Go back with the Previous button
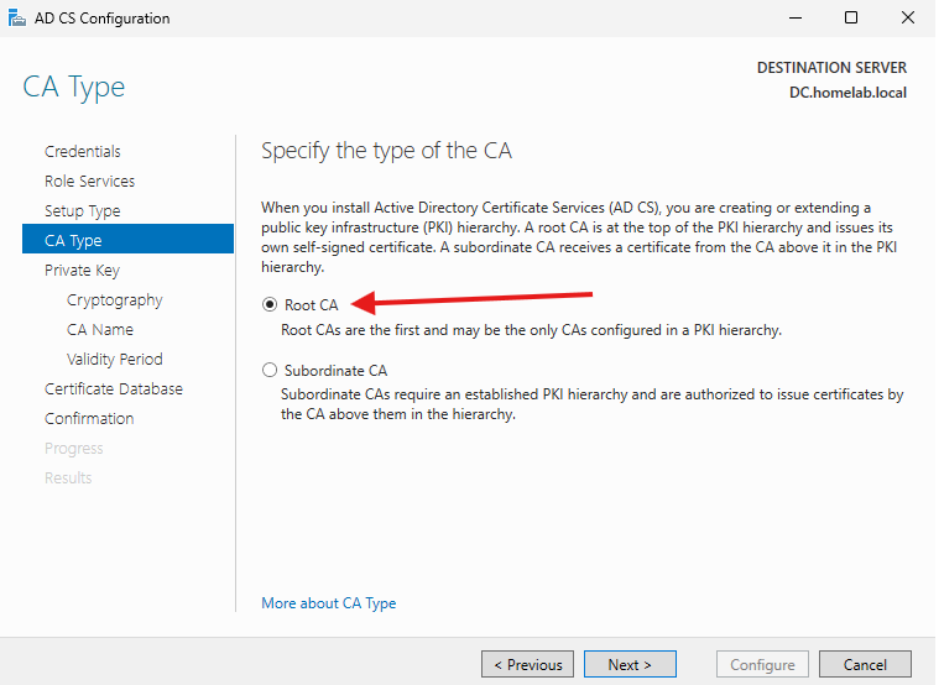 point(527,664)
